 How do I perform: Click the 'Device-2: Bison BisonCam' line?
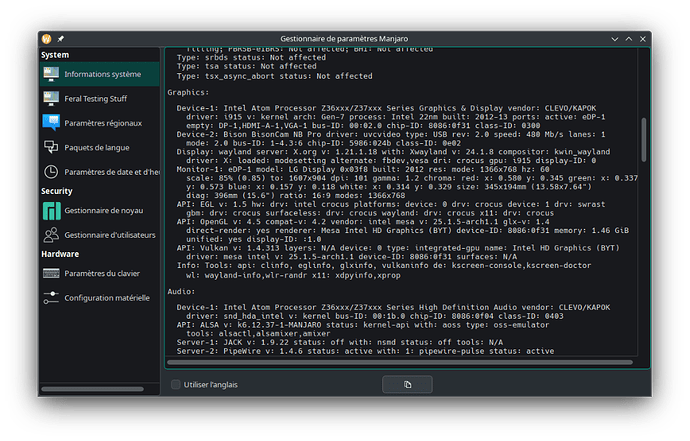(x=391, y=135)
